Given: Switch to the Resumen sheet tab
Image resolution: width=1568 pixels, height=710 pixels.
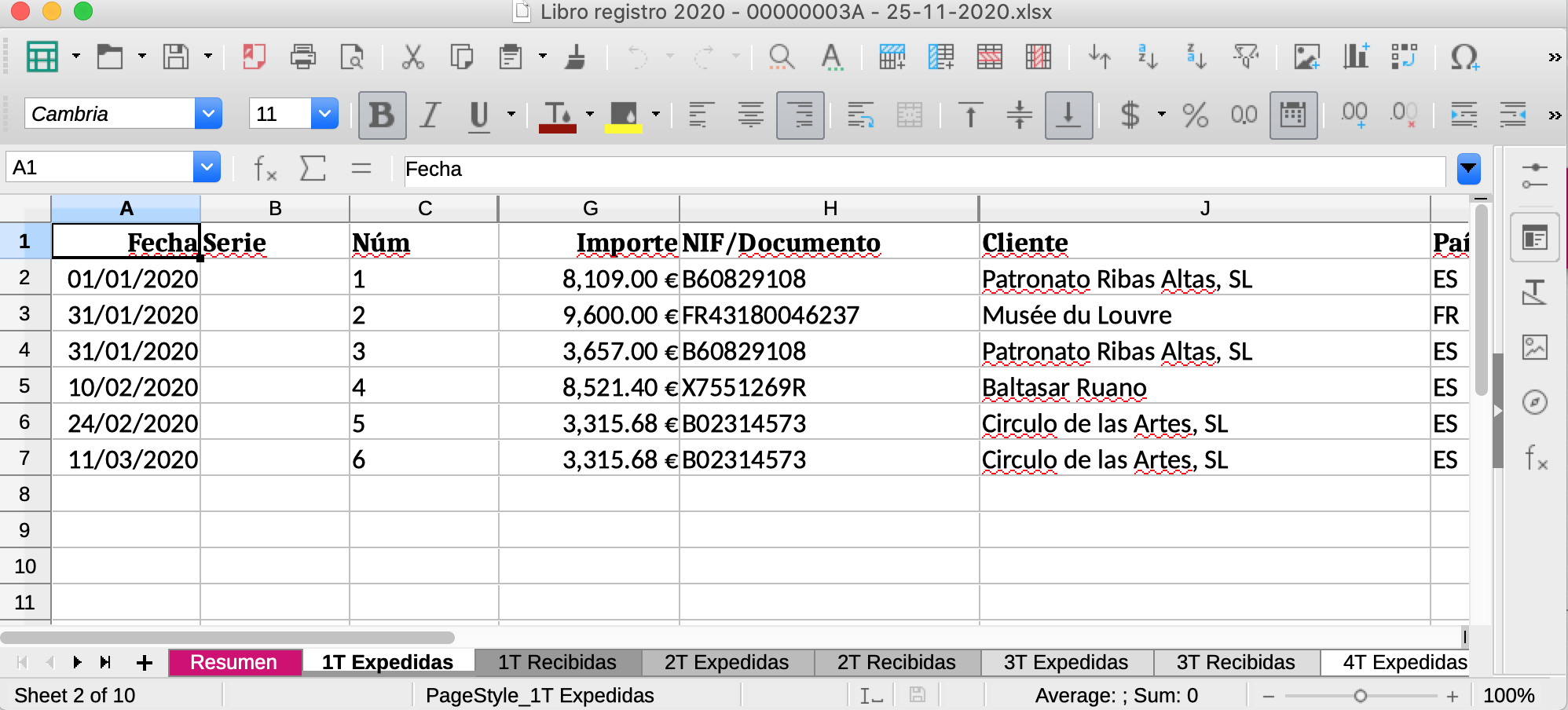Looking at the screenshot, I should coord(234,662).
